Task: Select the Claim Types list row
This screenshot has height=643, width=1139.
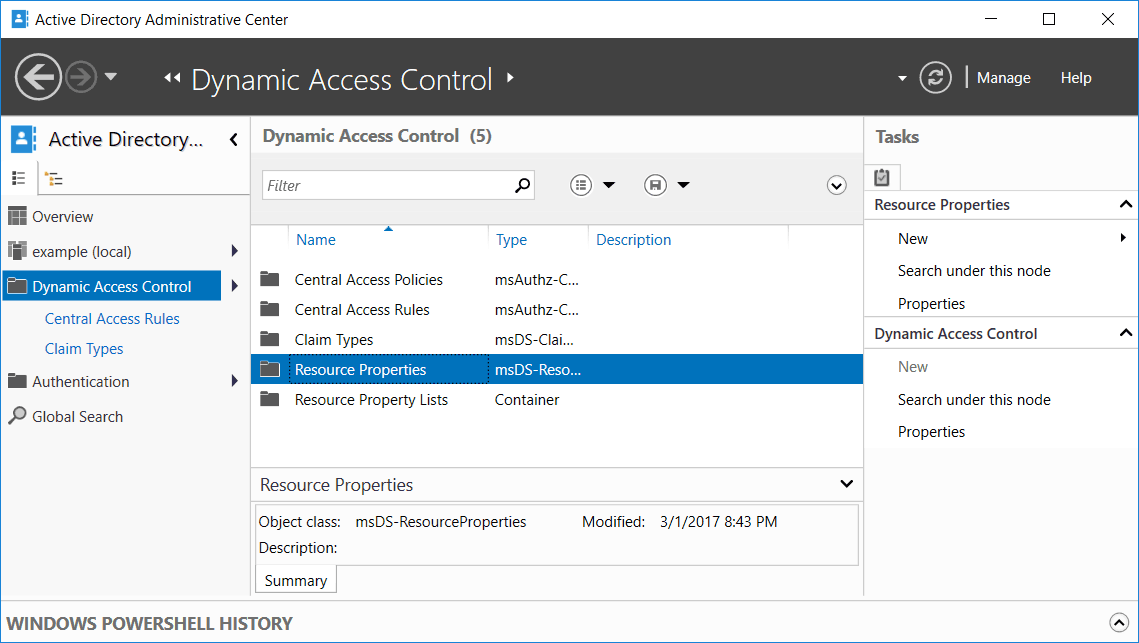Action: tap(557, 340)
